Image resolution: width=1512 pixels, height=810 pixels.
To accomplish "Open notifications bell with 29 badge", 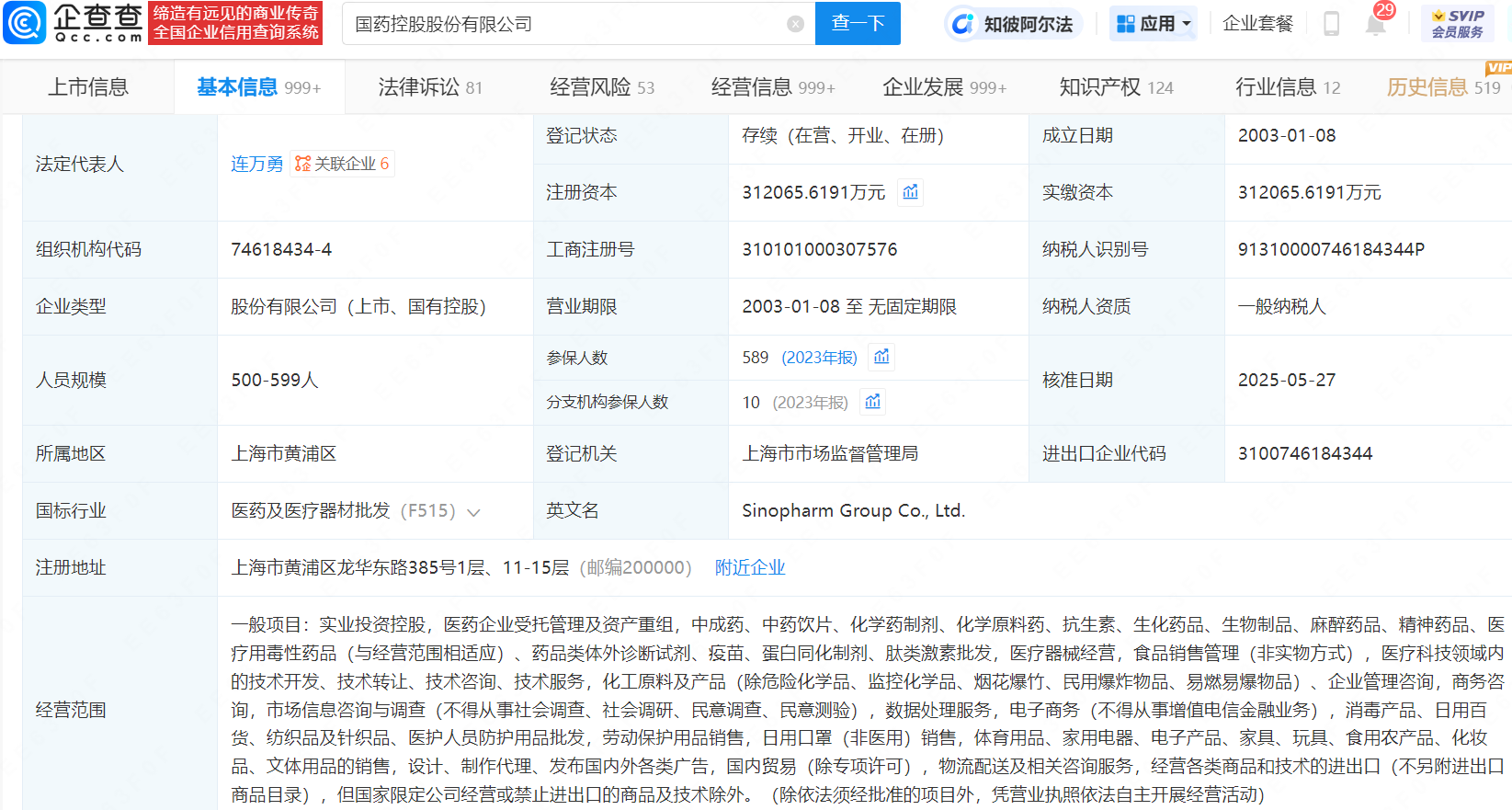I will [1376, 23].
